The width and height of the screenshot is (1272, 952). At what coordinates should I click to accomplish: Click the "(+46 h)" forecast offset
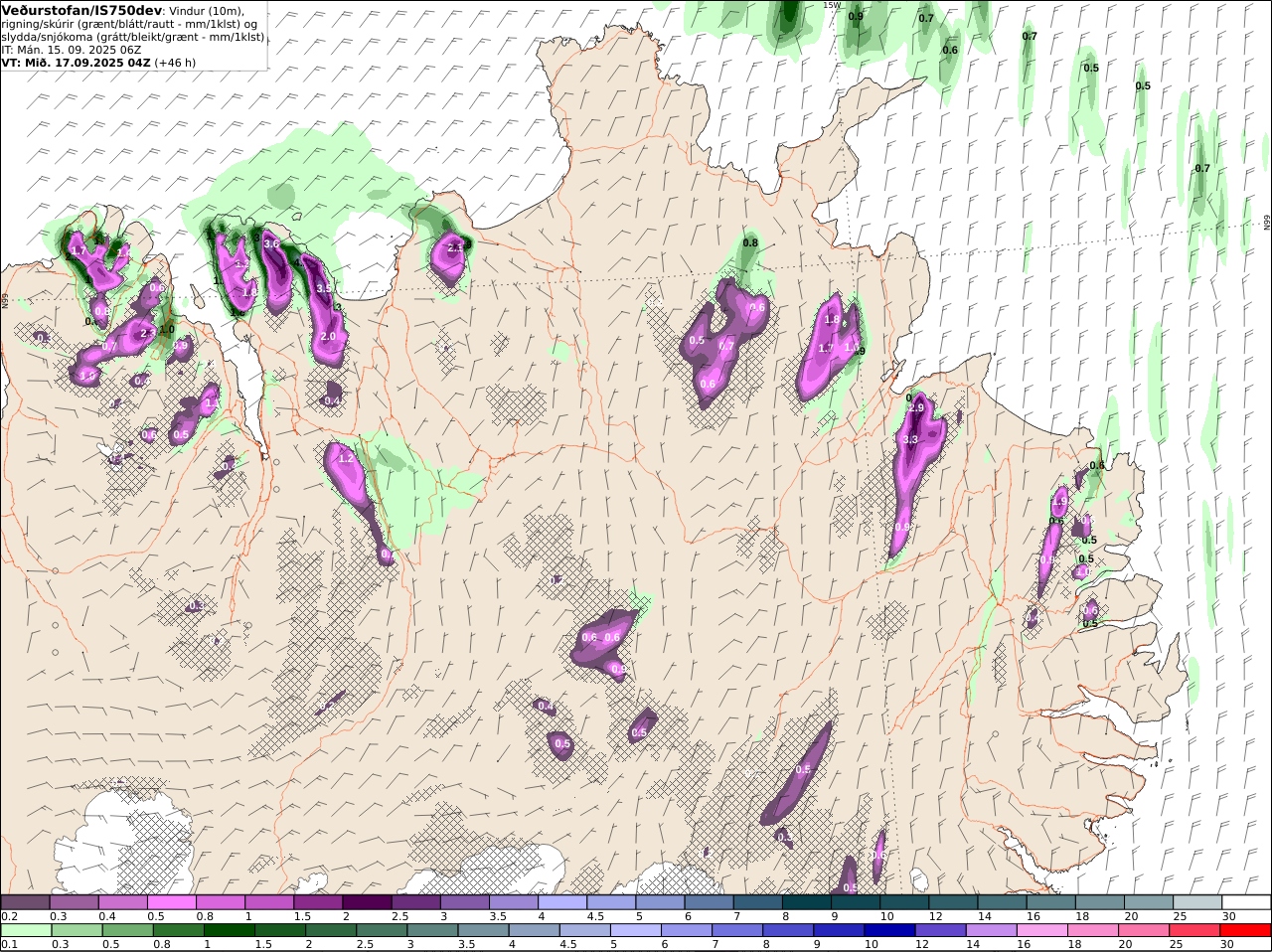[x=176, y=63]
